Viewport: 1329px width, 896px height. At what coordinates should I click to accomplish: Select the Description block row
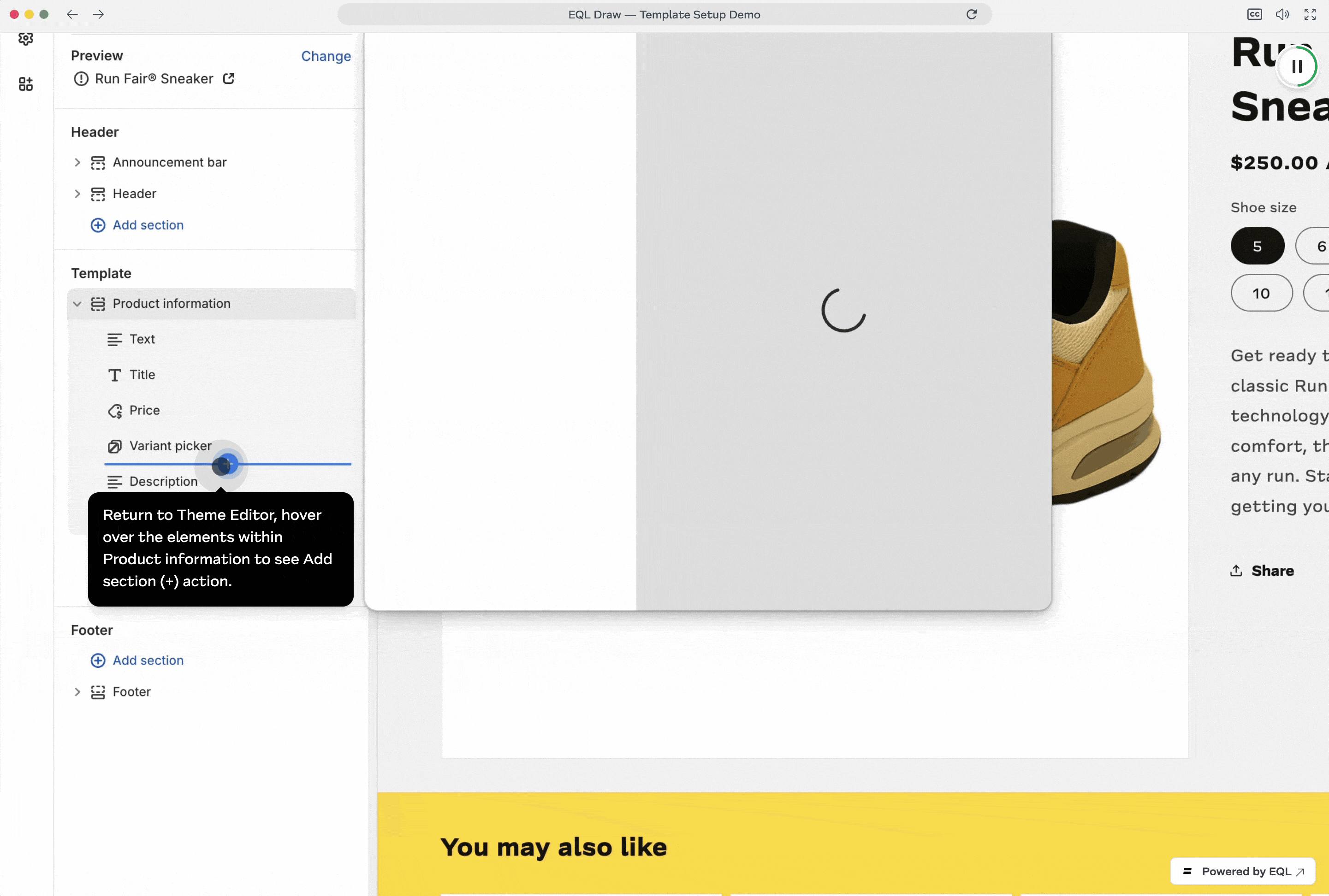pos(212,482)
